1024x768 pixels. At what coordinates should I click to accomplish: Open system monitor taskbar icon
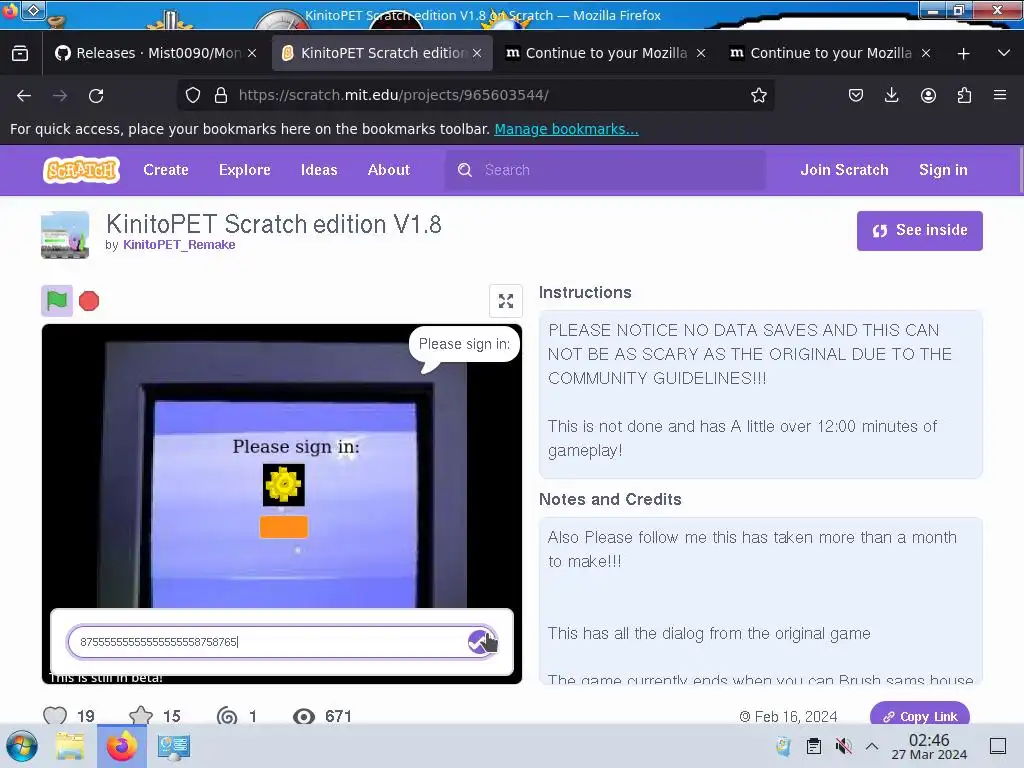[174, 746]
